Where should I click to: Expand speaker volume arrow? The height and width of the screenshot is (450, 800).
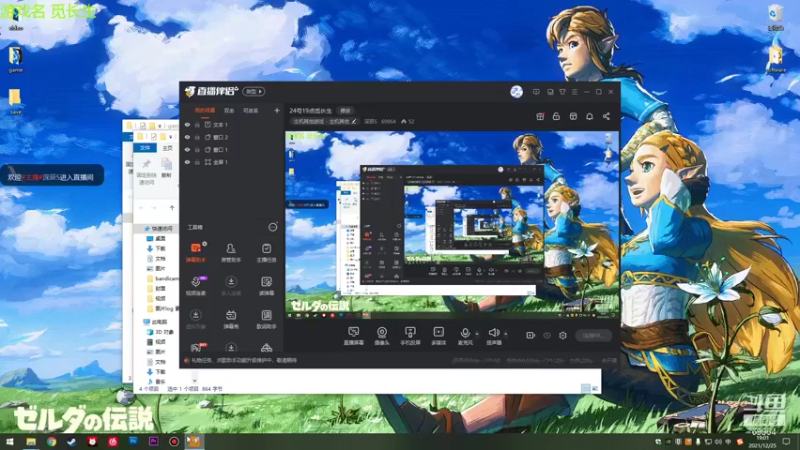pyautogui.click(x=506, y=334)
